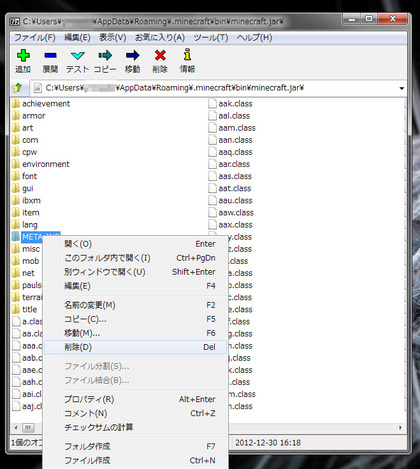The image size is (420, 469).
Task: Select the aax.class file
Action: 230,225
